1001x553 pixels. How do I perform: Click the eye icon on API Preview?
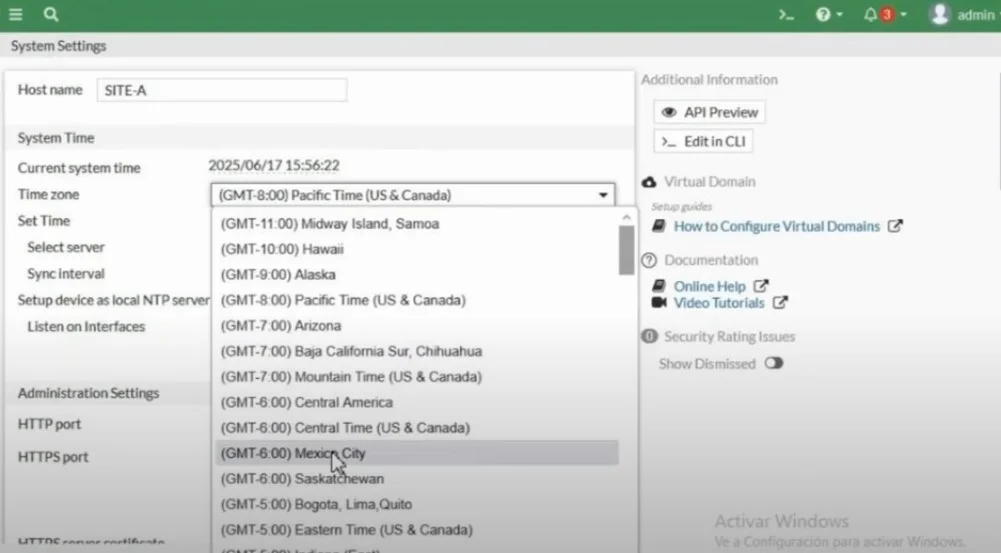point(668,112)
